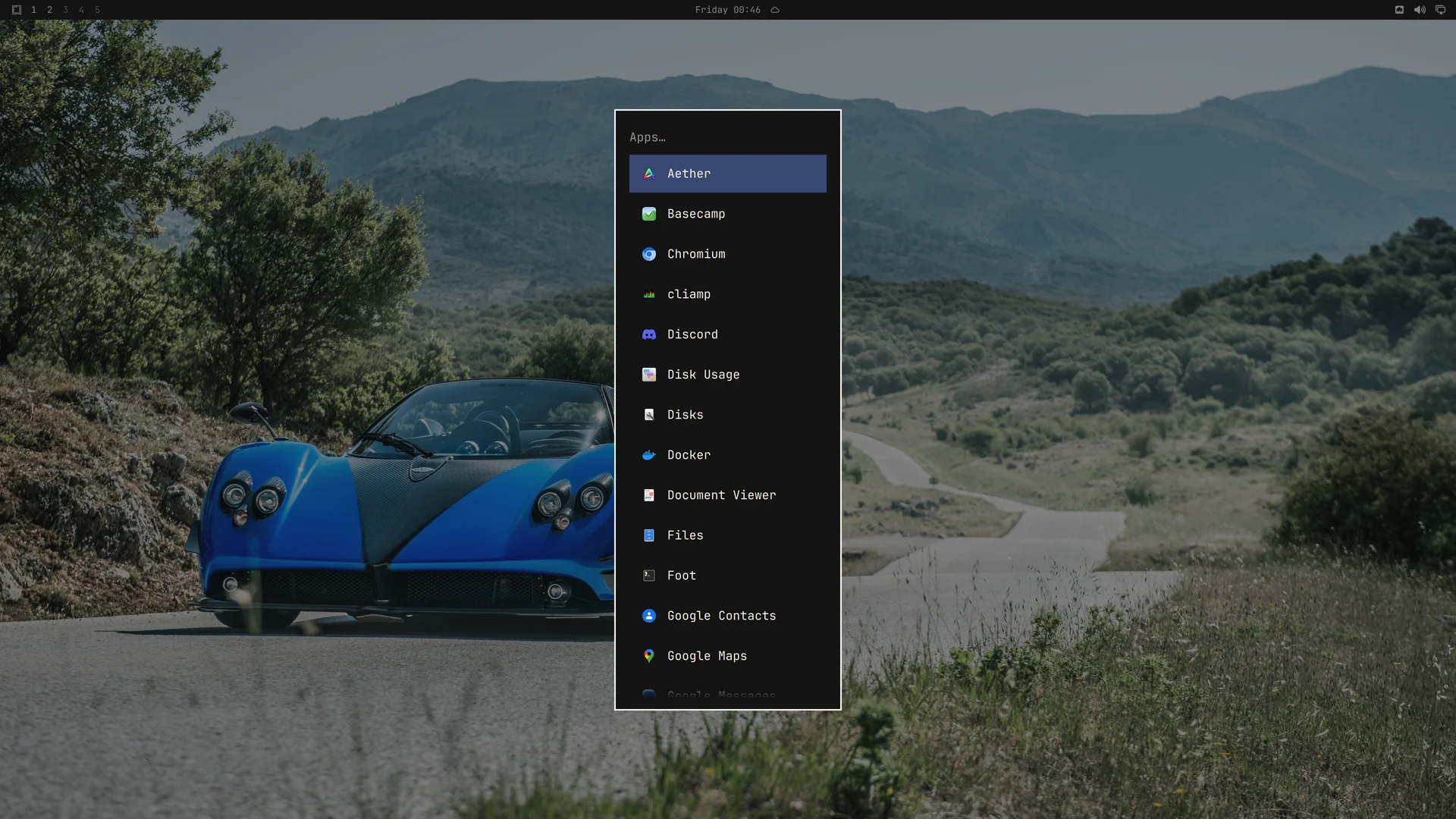Viewport: 1456px width, 819px height.
Task: Launch the Files app entry
Action: tap(728, 535)
